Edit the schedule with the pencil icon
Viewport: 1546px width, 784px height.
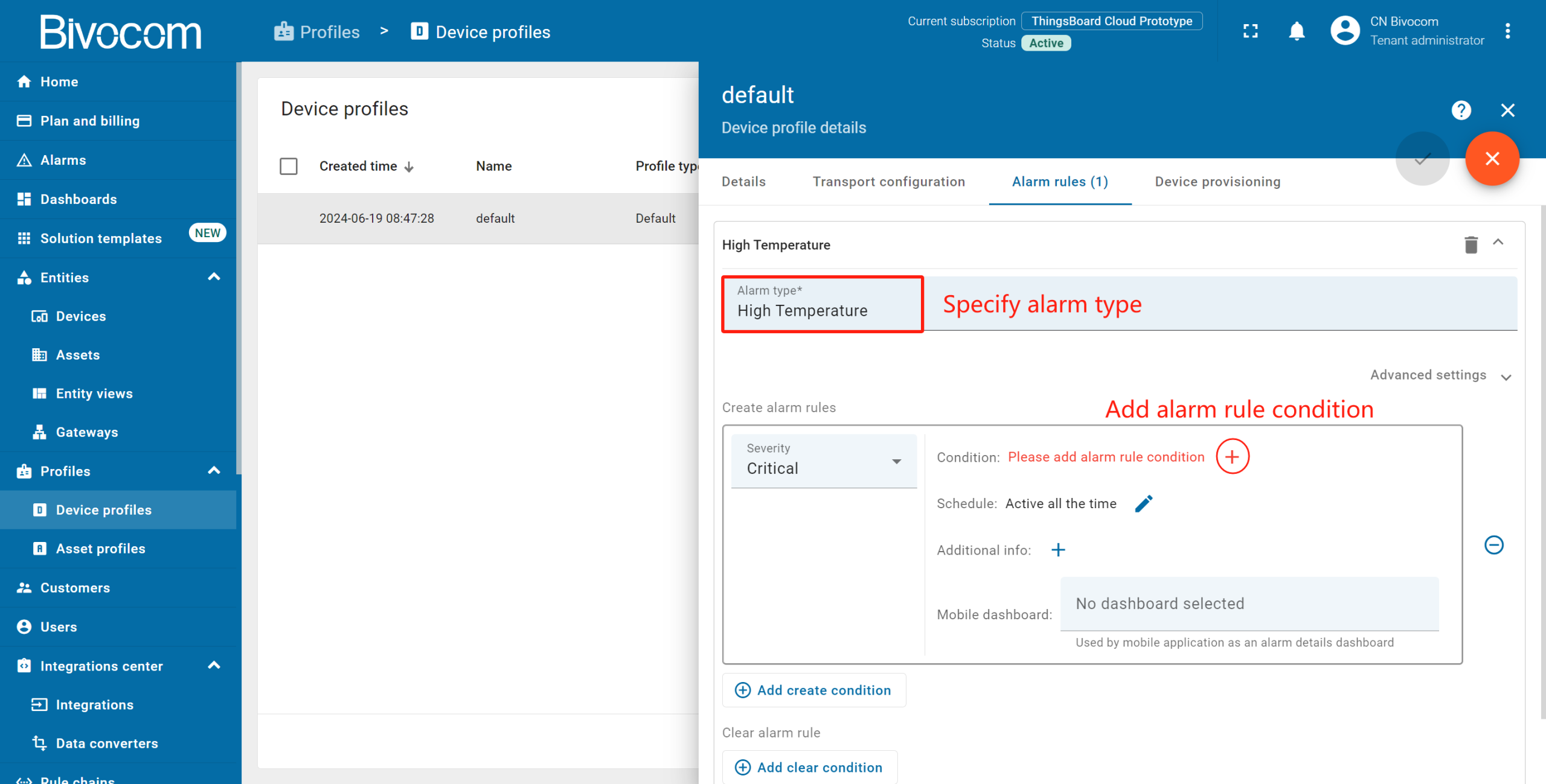[1144, 503]
